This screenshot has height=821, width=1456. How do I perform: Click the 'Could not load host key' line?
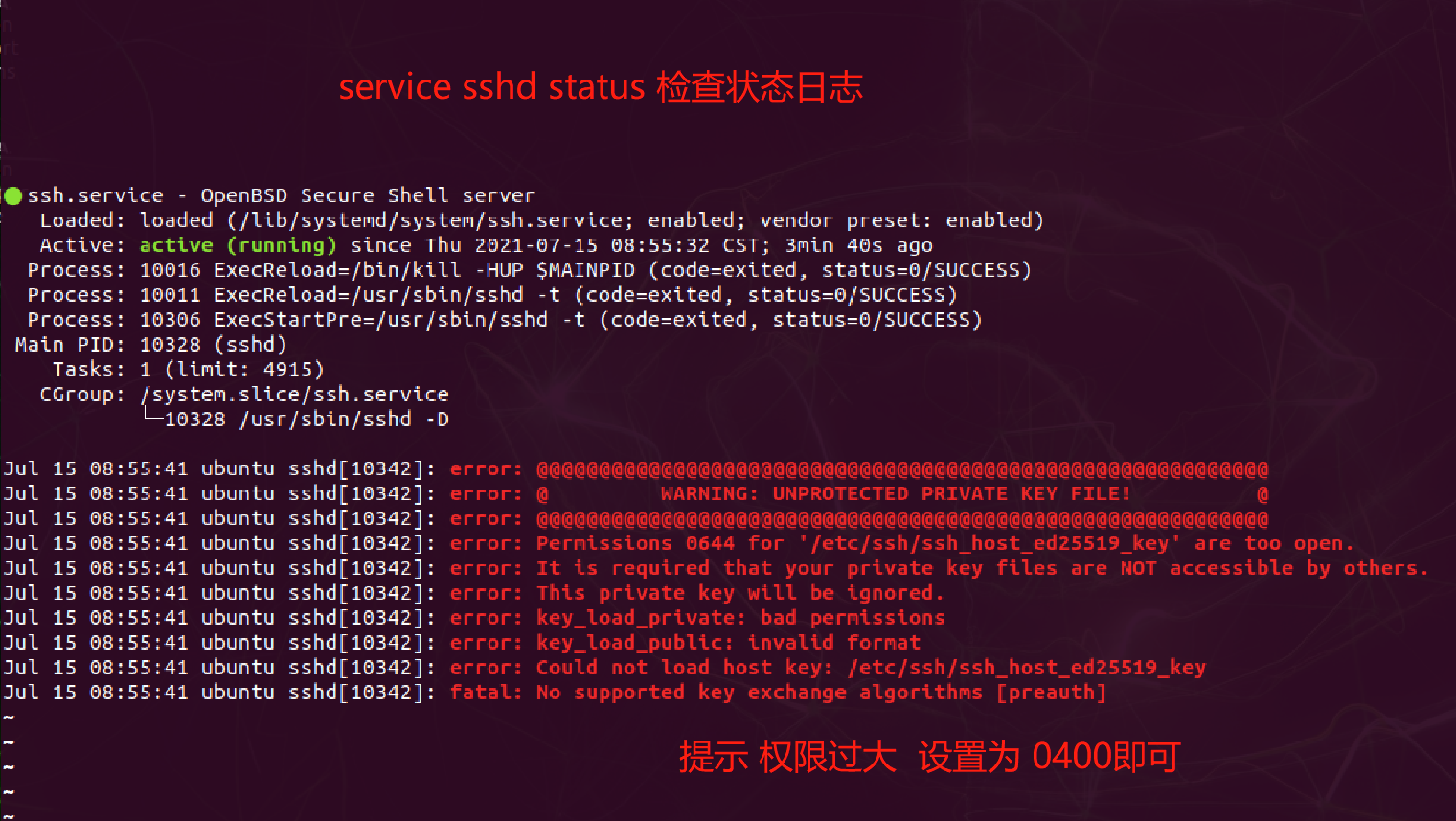871,669
